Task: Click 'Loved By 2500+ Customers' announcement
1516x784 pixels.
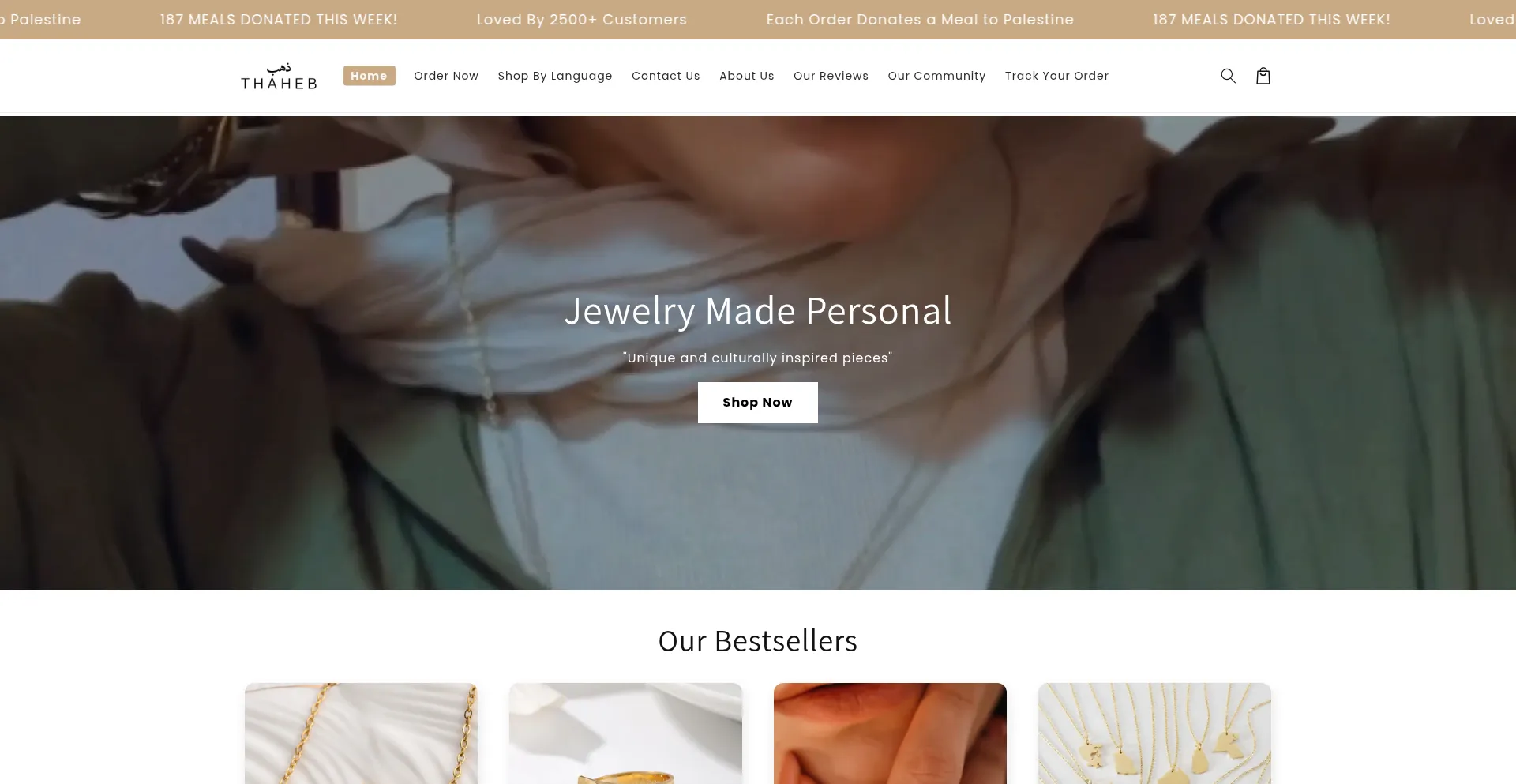Action: [x=582, y=20]
